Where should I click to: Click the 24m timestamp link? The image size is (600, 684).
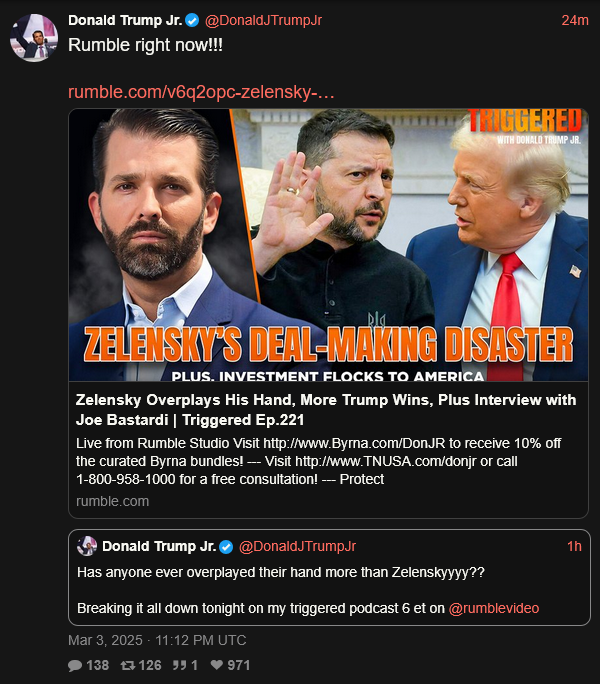pyautogui.click(x=575, y=20)
